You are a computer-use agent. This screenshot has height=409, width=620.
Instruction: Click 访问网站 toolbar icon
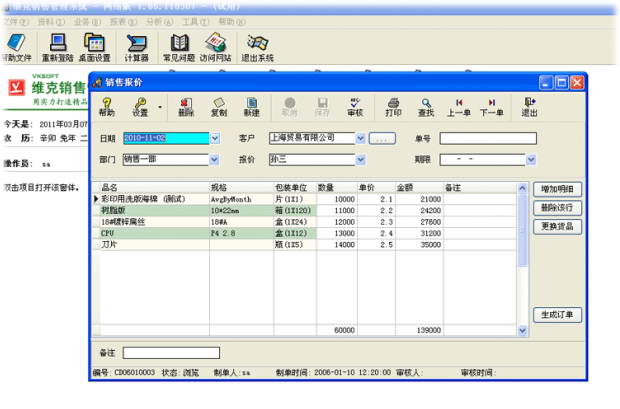tap(215, 47)
